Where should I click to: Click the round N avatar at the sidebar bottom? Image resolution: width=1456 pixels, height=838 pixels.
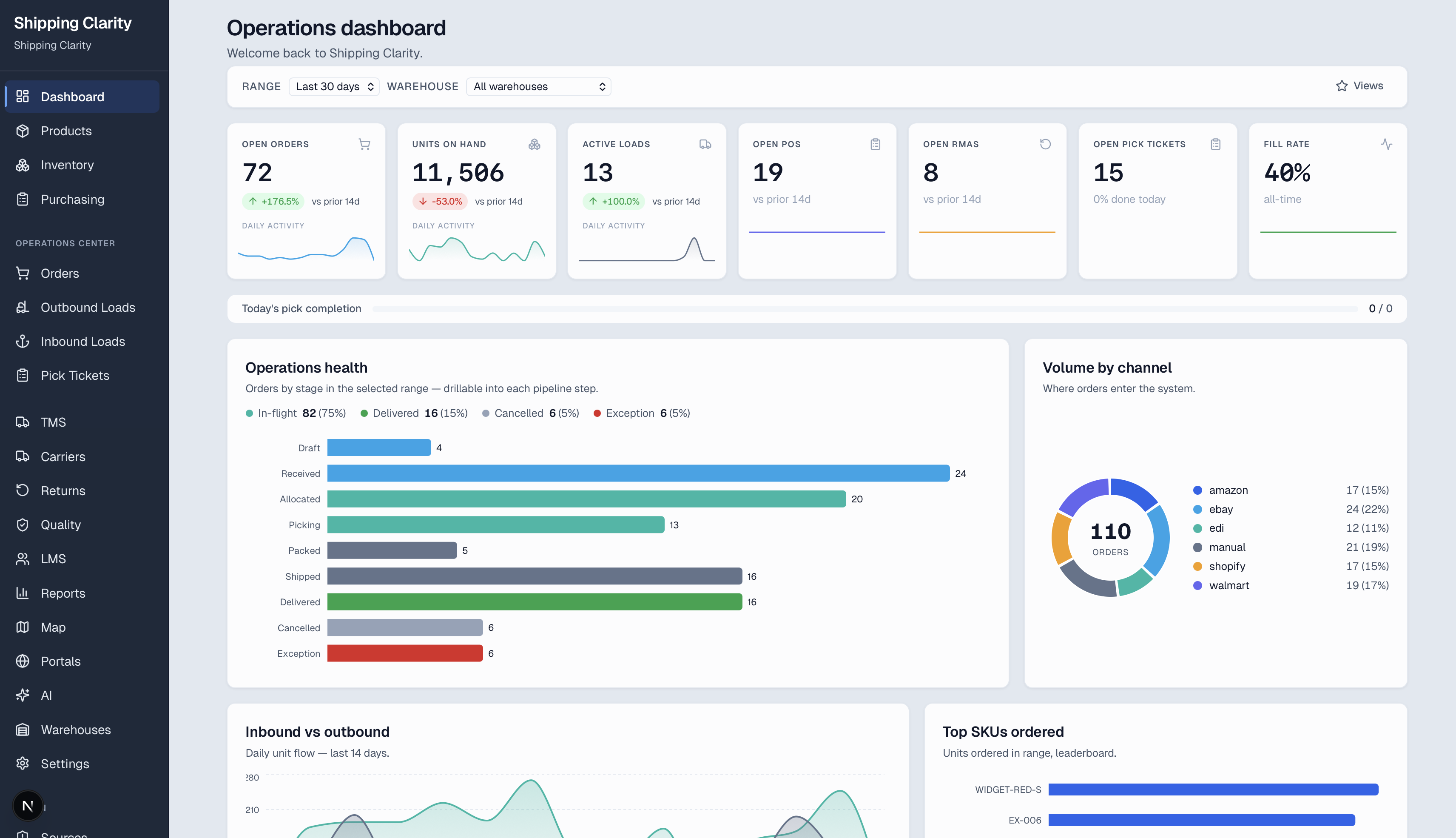click(28, 806)
